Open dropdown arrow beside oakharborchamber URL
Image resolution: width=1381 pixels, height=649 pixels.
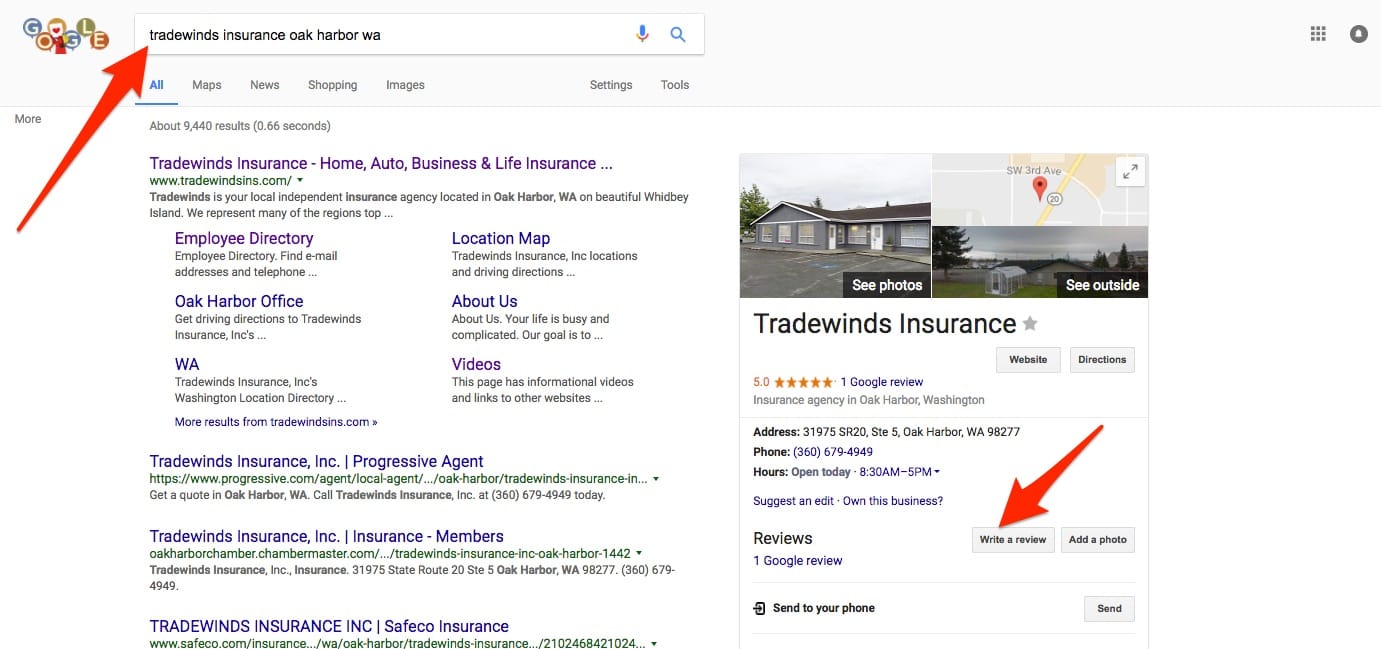coord(639,553)
